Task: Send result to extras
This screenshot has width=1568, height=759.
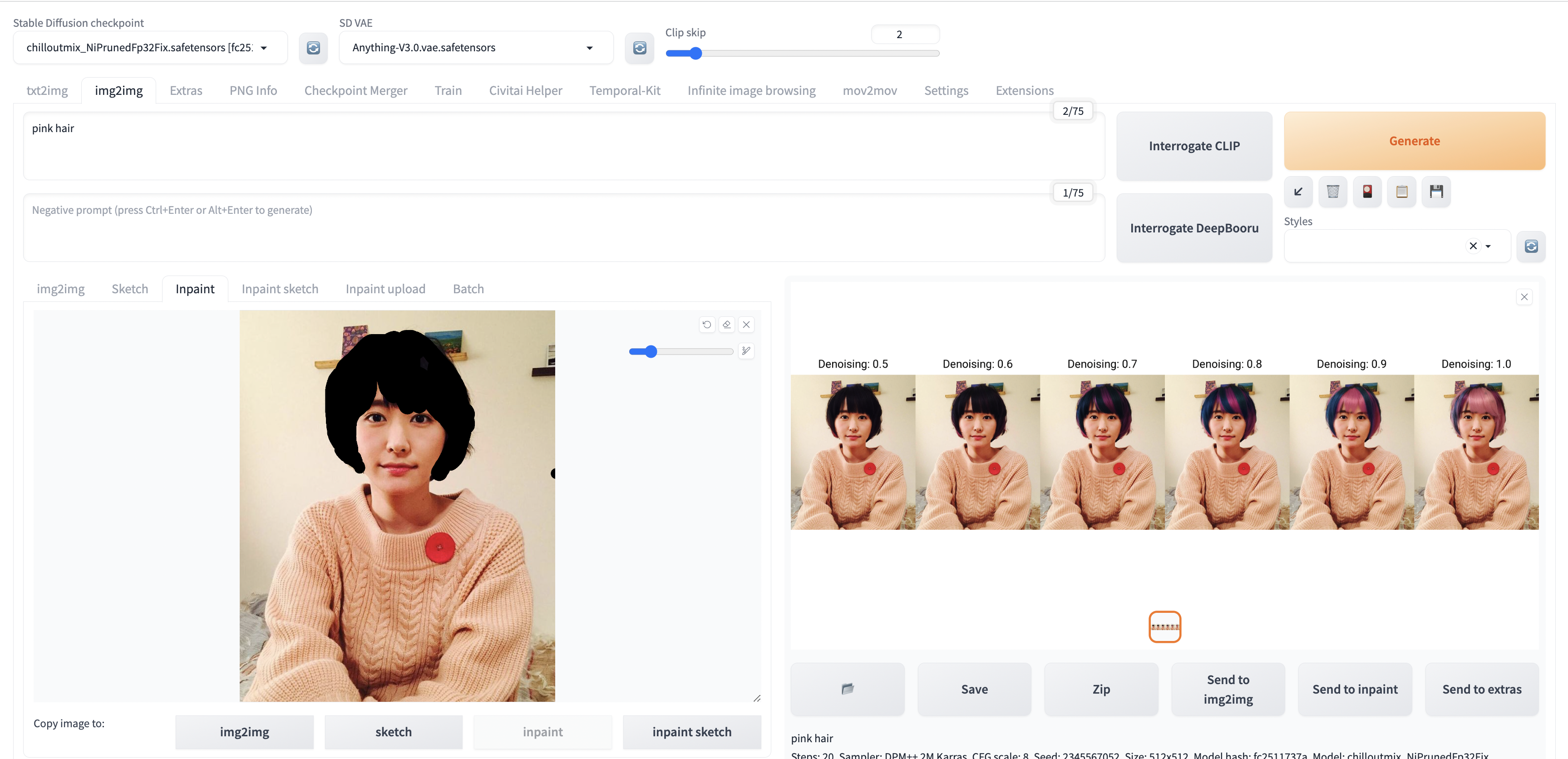Action: (1482, 689)
